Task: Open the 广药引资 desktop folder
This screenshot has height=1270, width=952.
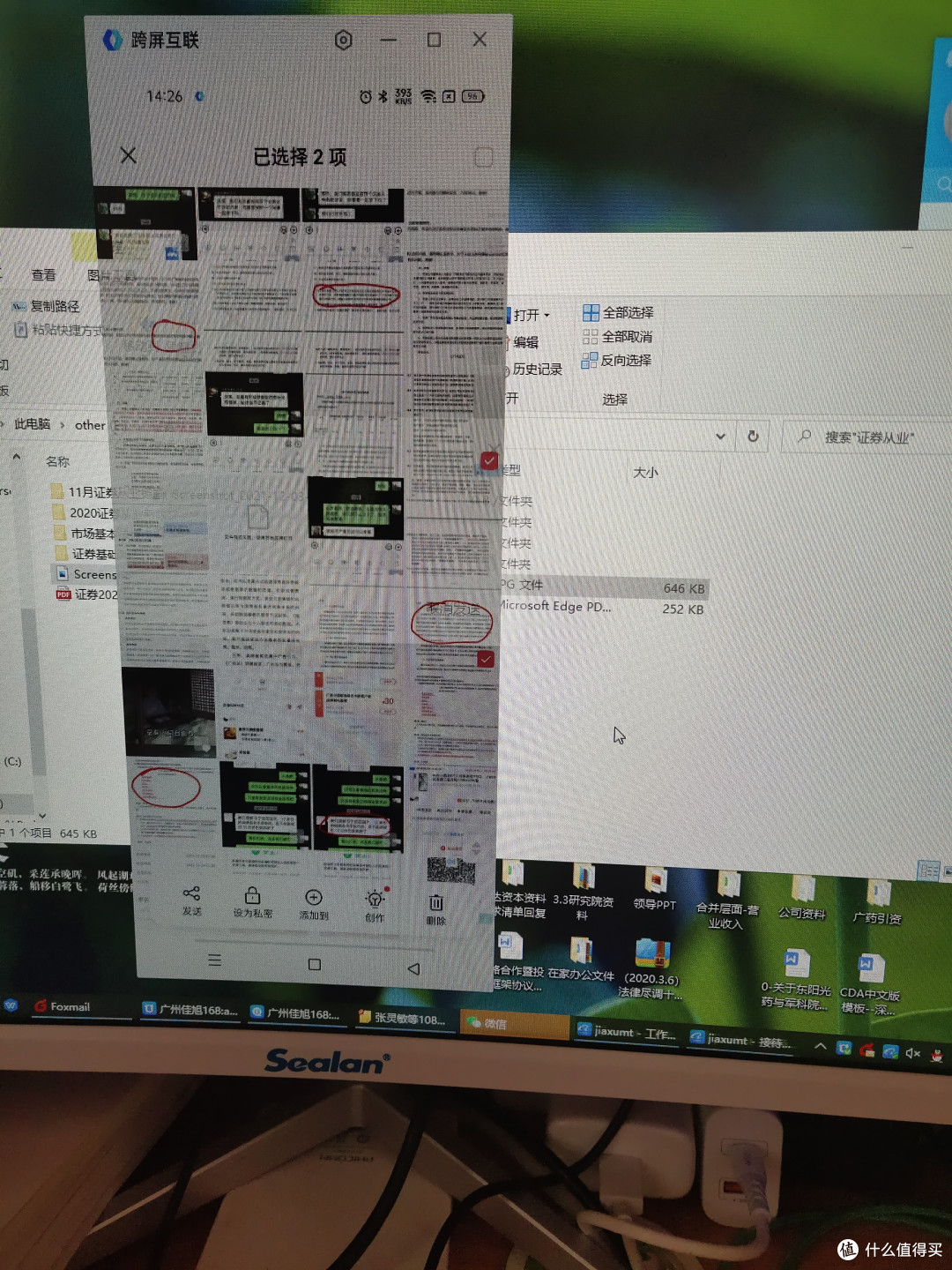Action: click(877, 902)
